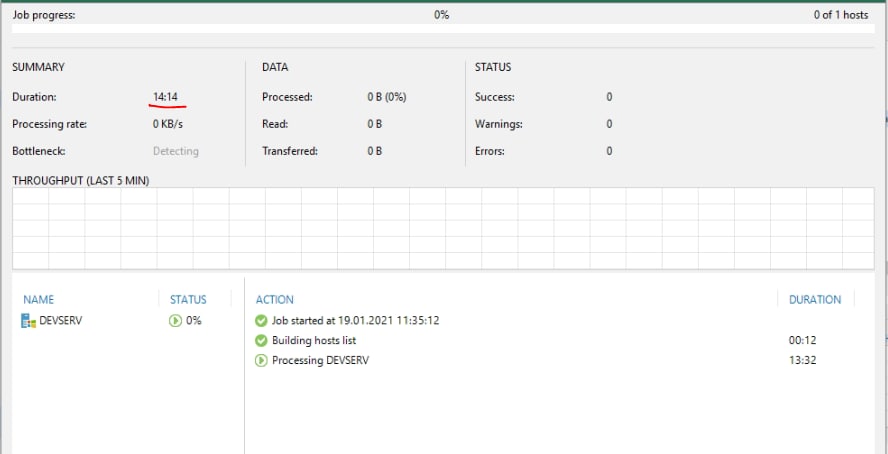
Task: Click the Warnings count value
Action: pyautogui.click(x=609, y=124)
